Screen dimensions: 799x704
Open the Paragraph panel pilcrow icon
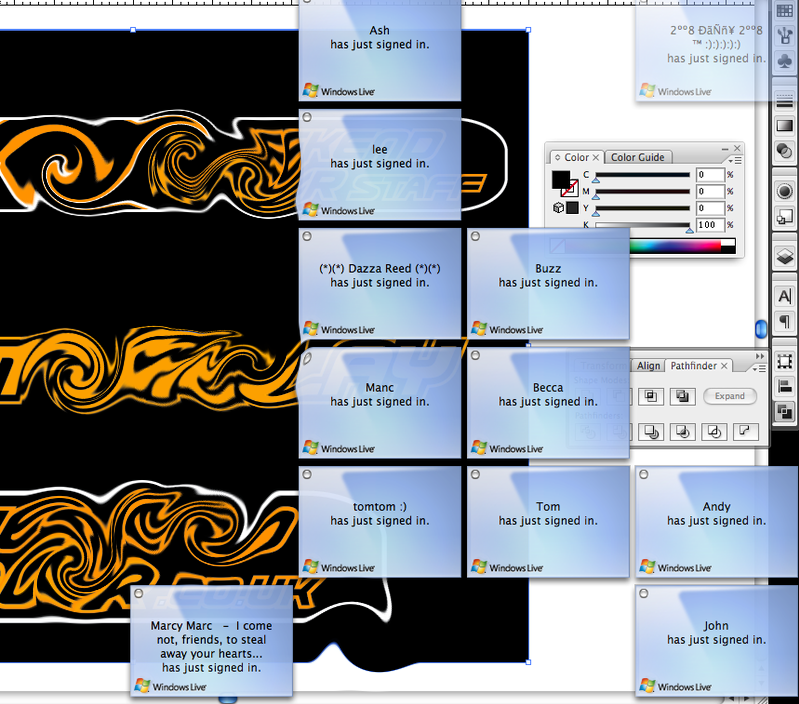(x=785, y=321)
